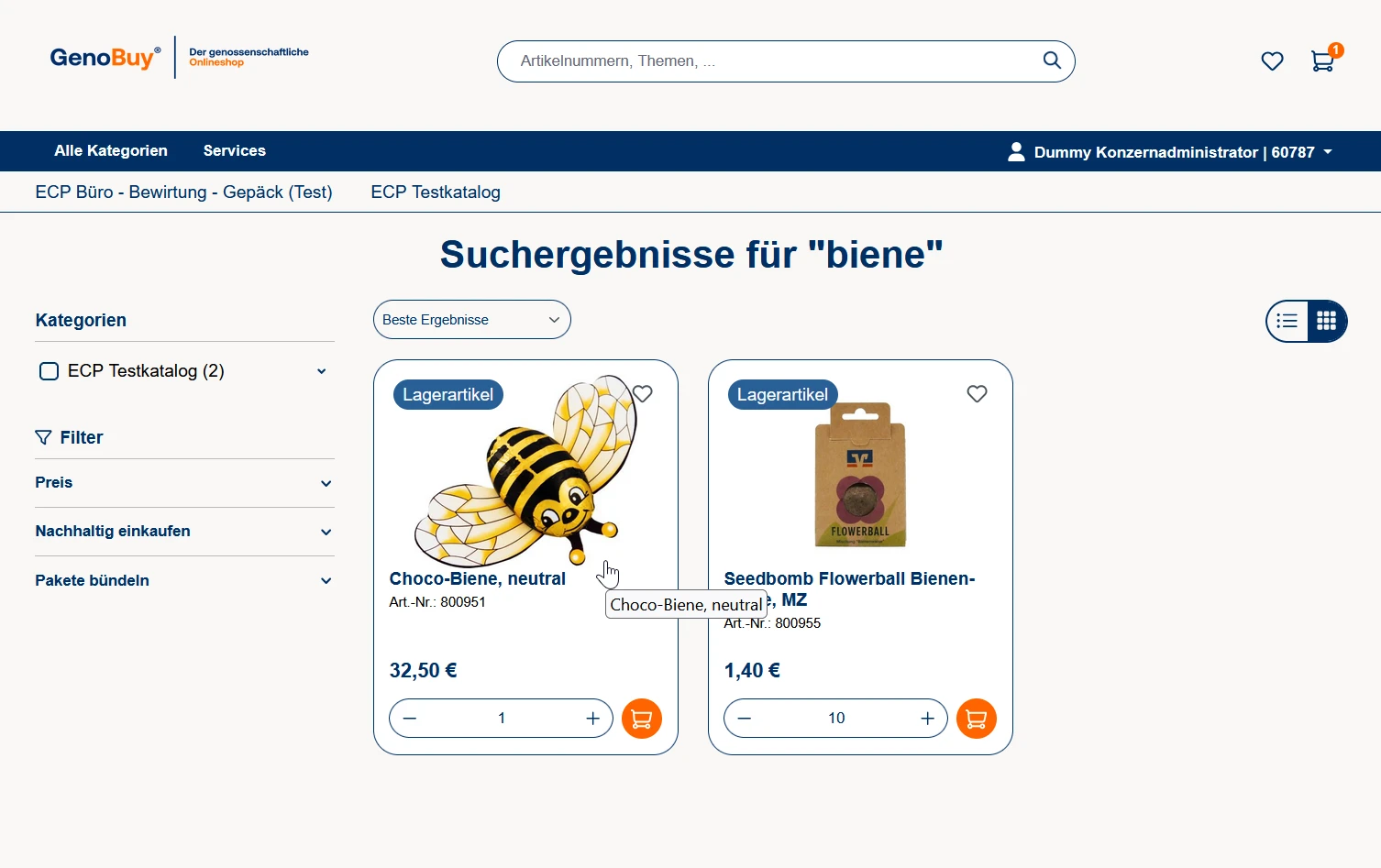
Task: Open the Beste Ergebnisse sort dropdown
Action: (x=471, y=320)
